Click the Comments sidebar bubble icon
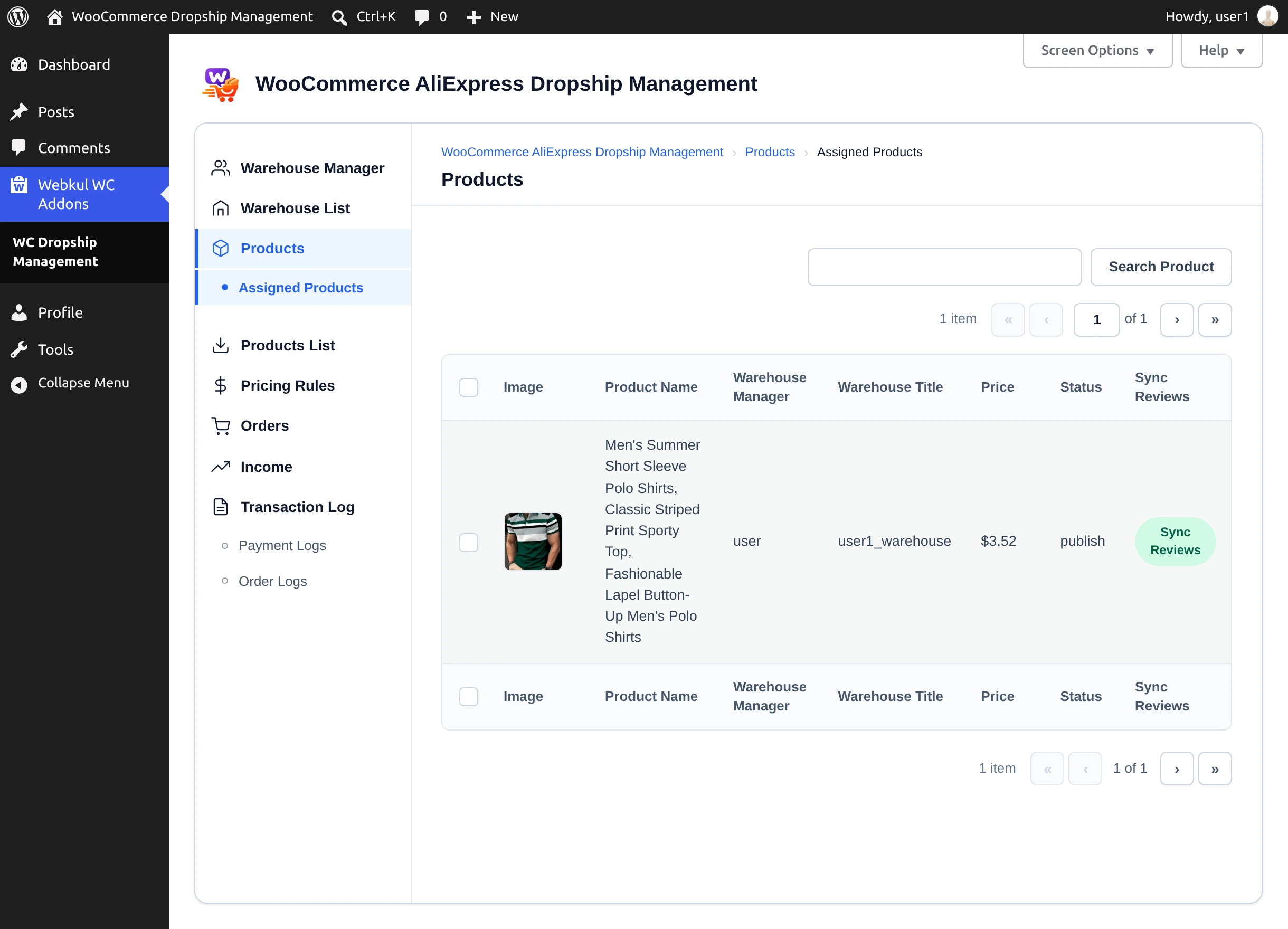Viewport: 1288px width, 929px height. click(20, 148)
